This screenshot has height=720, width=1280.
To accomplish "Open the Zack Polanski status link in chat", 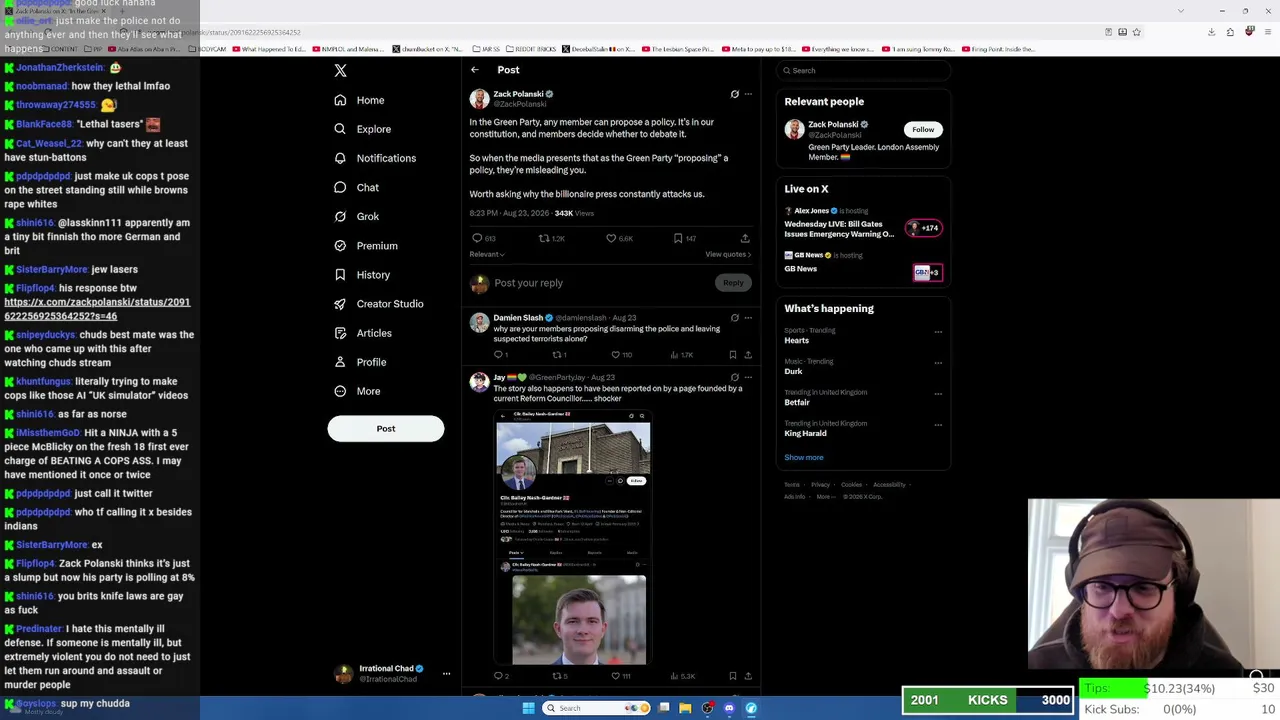I will pyautogui.click(x=97, y=309).
